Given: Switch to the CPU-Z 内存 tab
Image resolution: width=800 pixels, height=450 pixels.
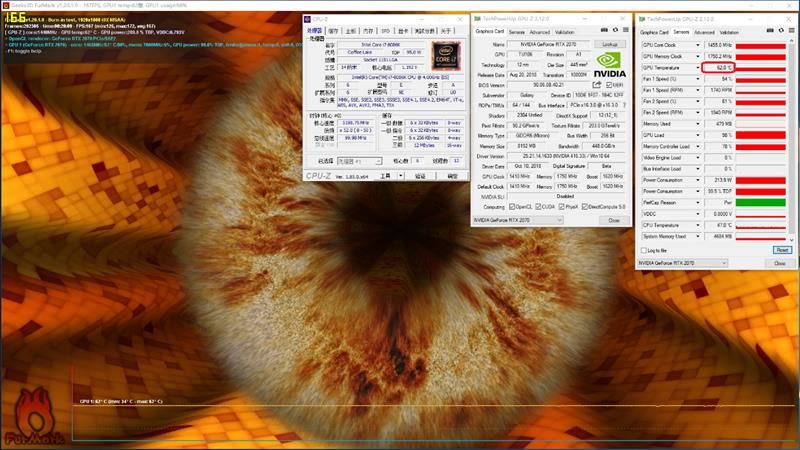Looking at the screenshot, I should pos(368,31).
